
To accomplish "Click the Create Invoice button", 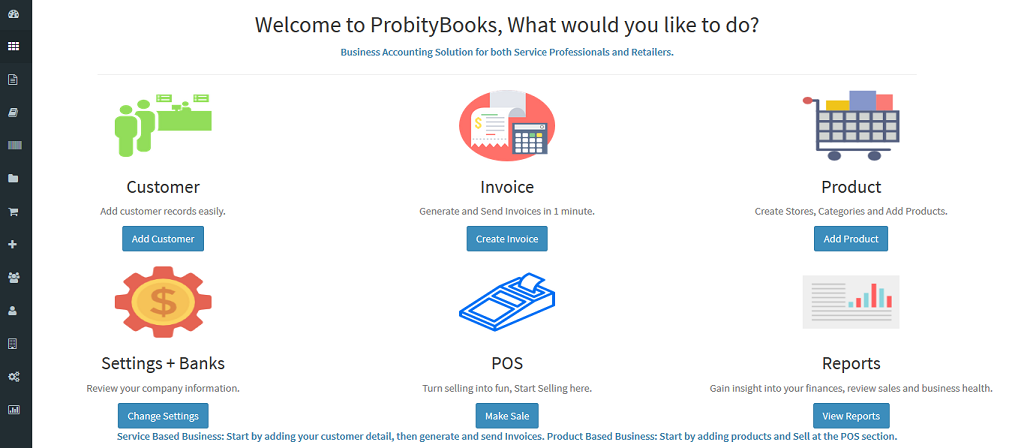I will (x=507, y=239).
